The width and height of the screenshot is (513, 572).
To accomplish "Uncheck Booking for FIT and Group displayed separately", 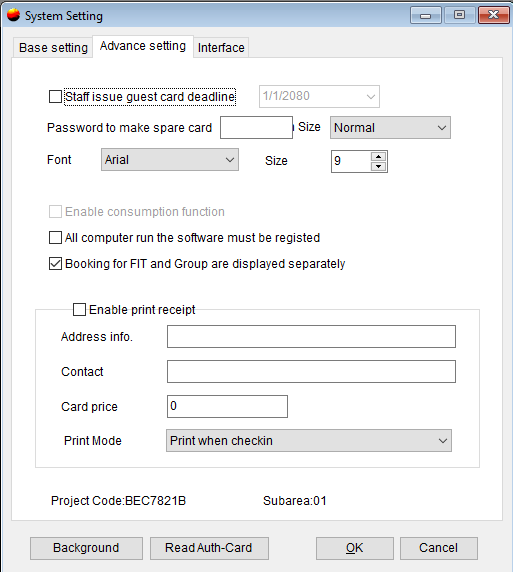I will [55, 263].
